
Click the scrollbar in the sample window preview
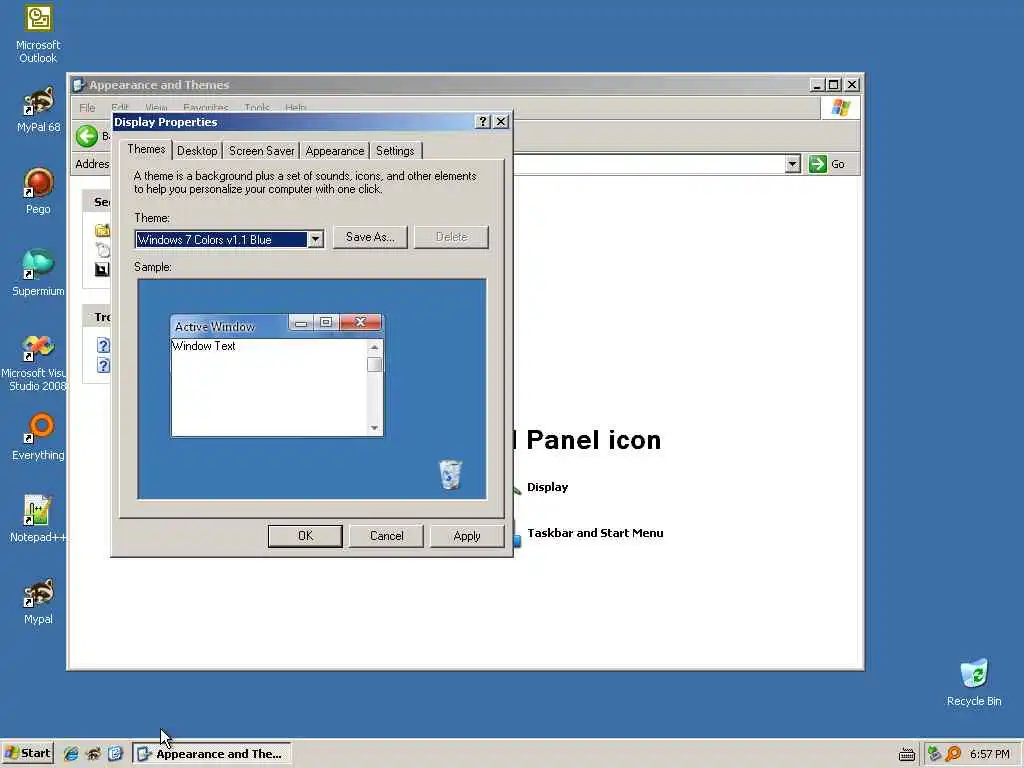tap(374, 387)
